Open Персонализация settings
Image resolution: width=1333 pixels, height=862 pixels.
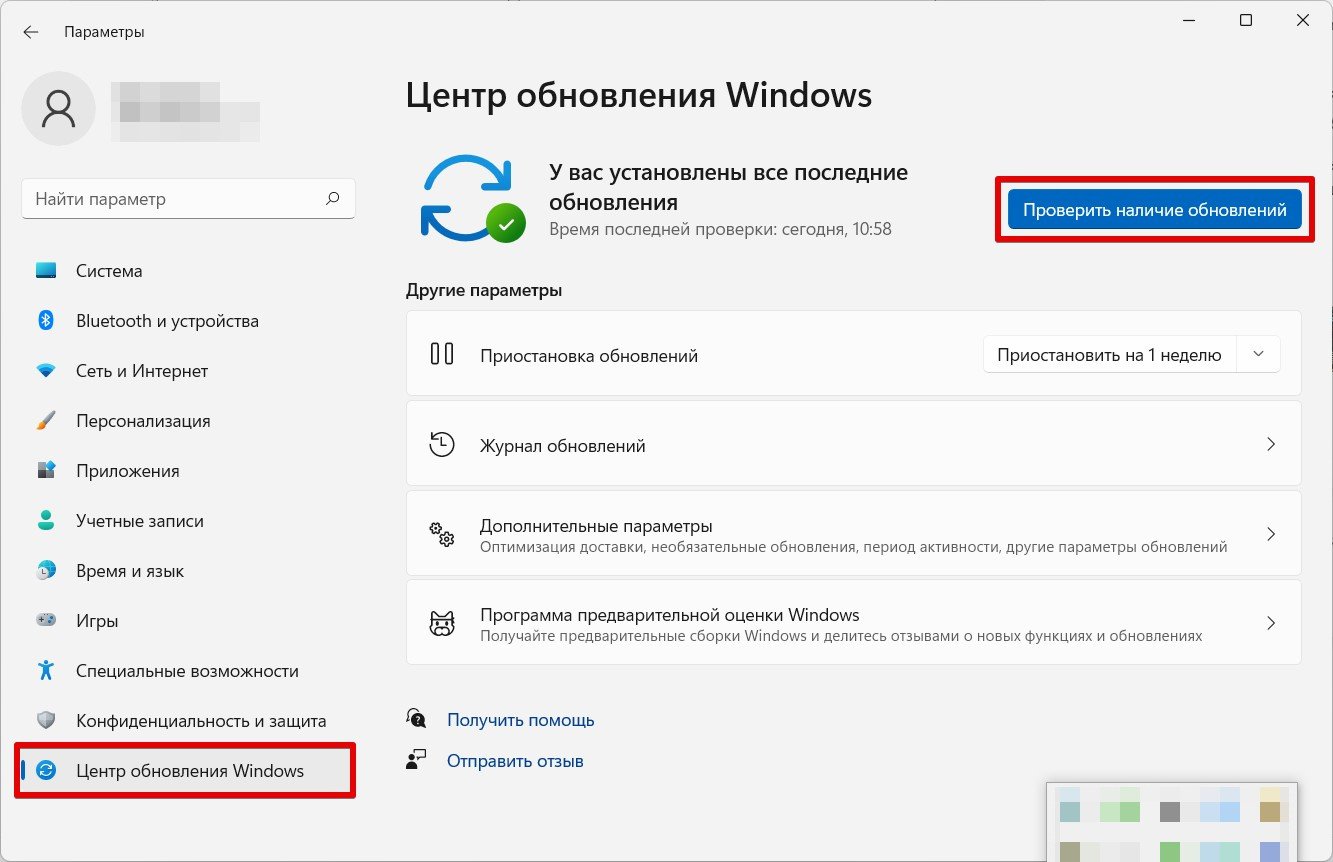(x=188, y=421)
